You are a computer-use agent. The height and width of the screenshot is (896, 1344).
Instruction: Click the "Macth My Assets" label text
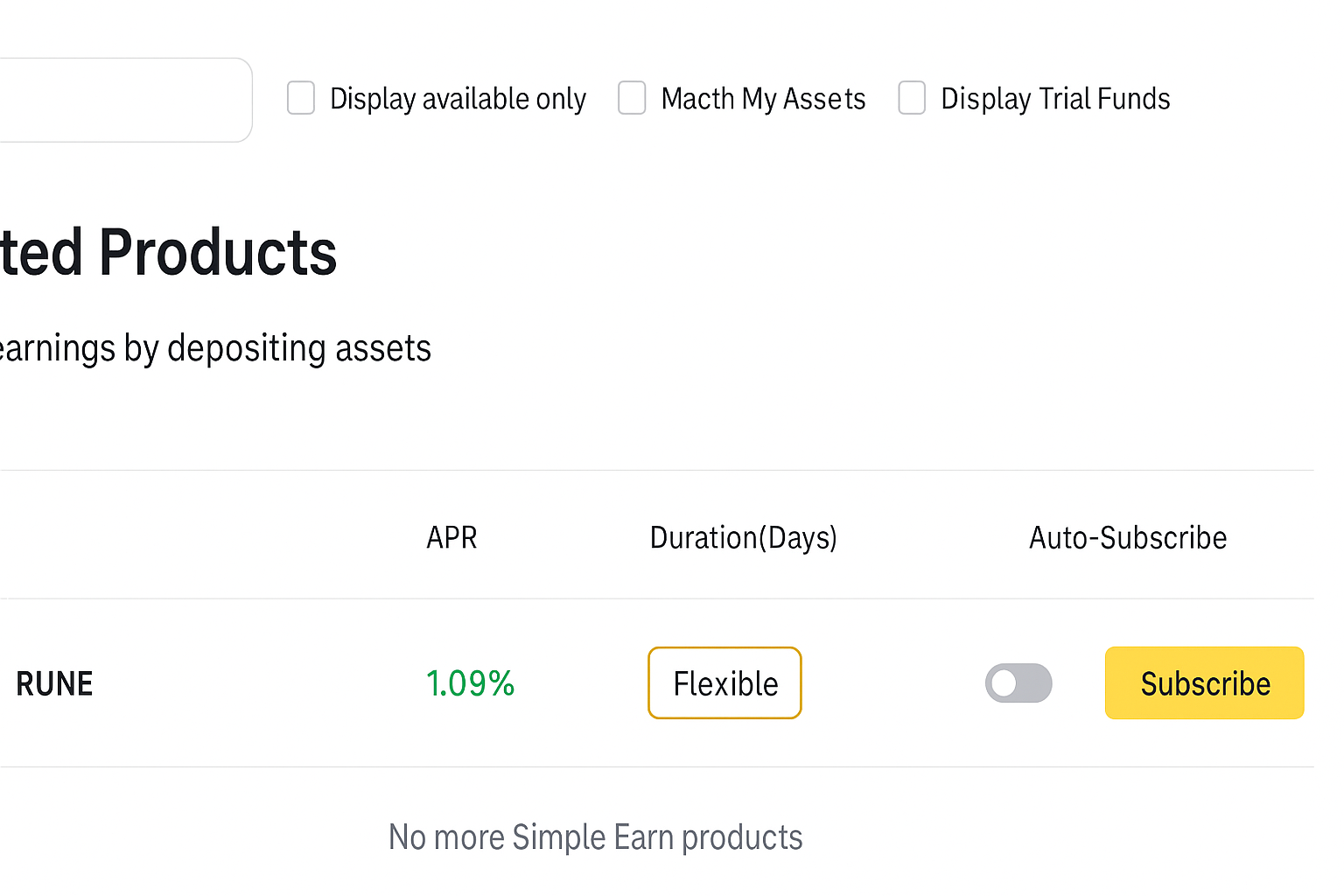pyautogui.click(x=763, y=99)
